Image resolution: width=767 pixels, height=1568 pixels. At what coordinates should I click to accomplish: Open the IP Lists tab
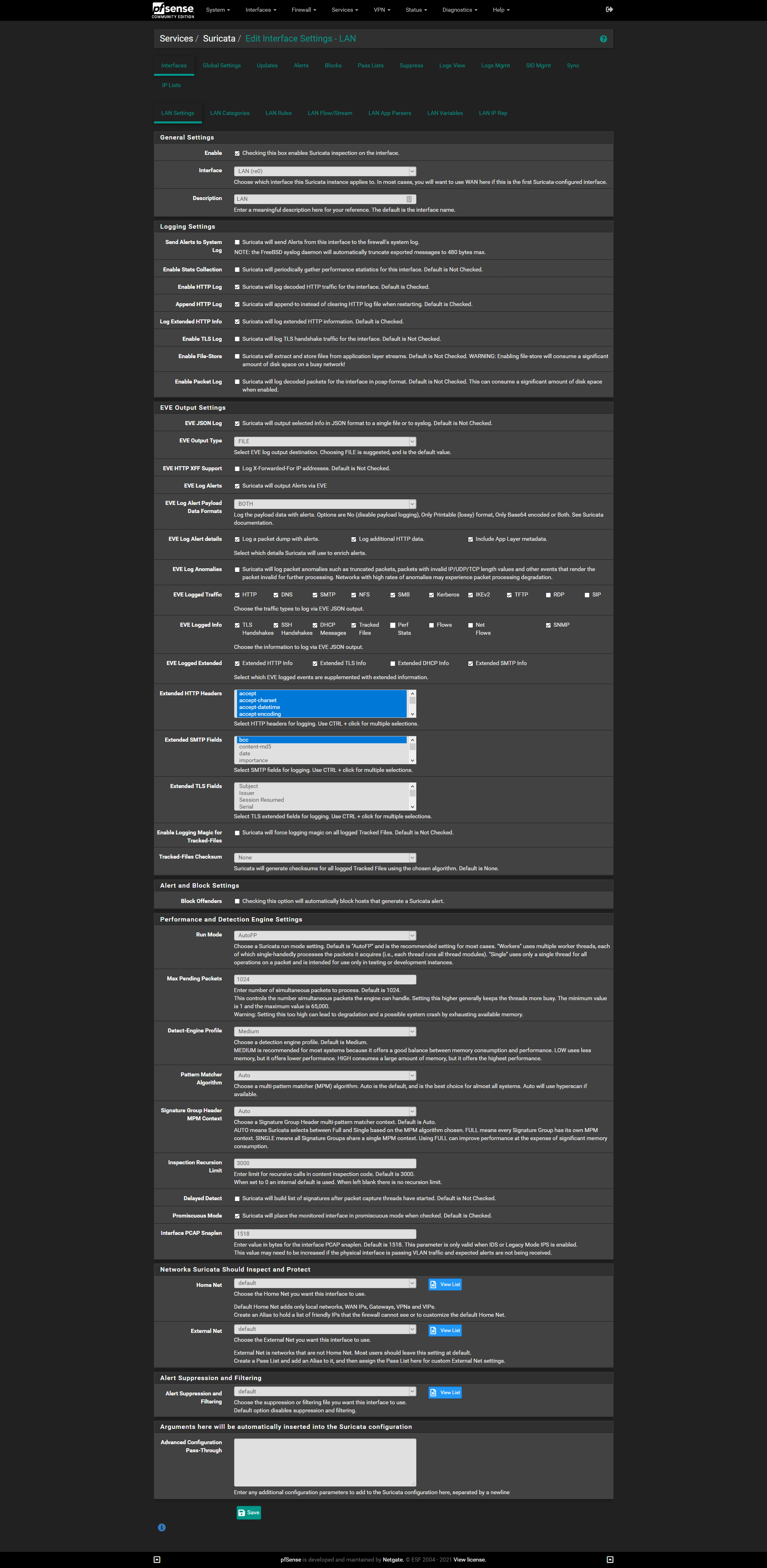click(x=171, y=85)
